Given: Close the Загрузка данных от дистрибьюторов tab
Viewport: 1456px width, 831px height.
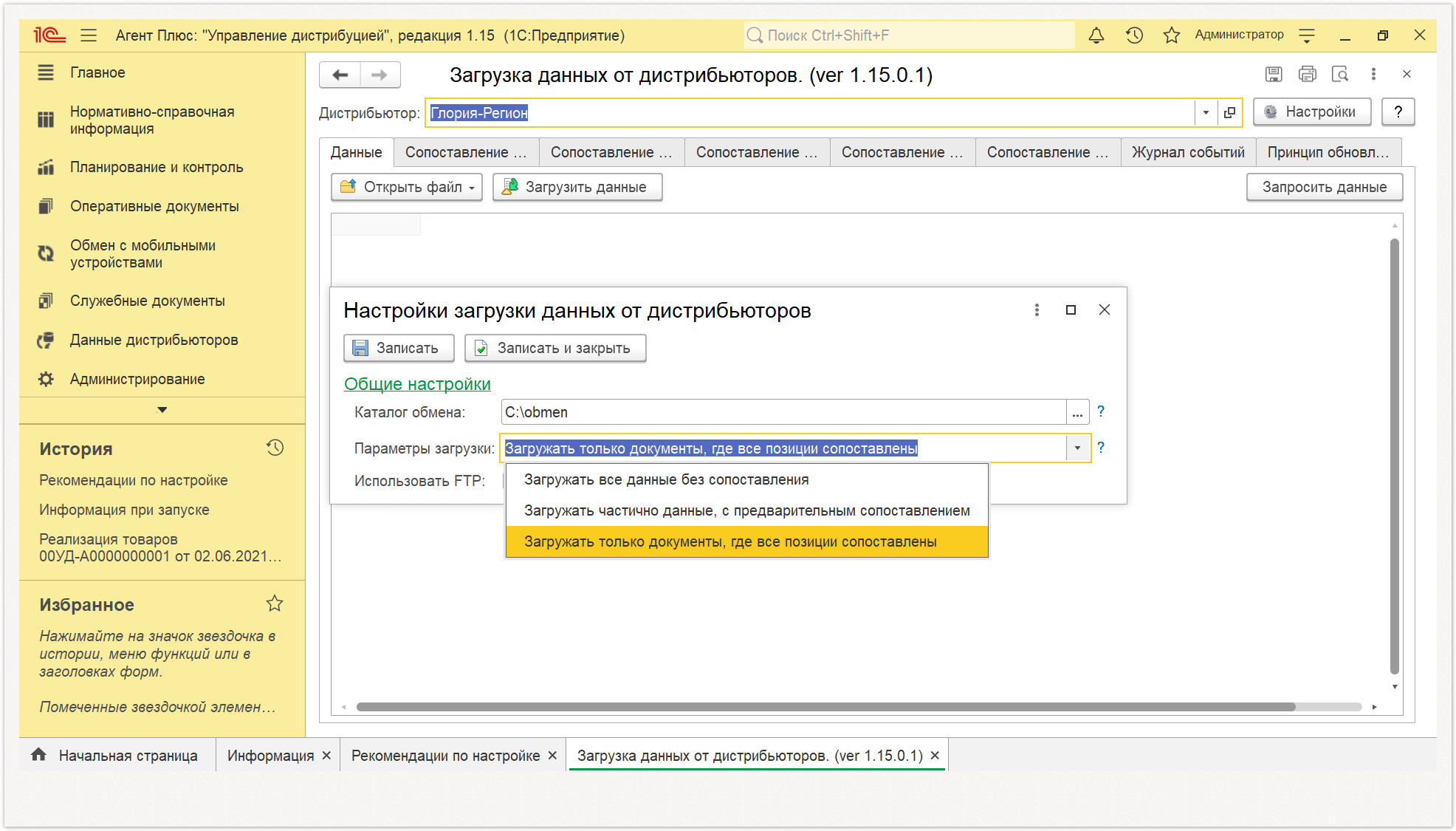Looking at the screenshot, I should (935, 756).
